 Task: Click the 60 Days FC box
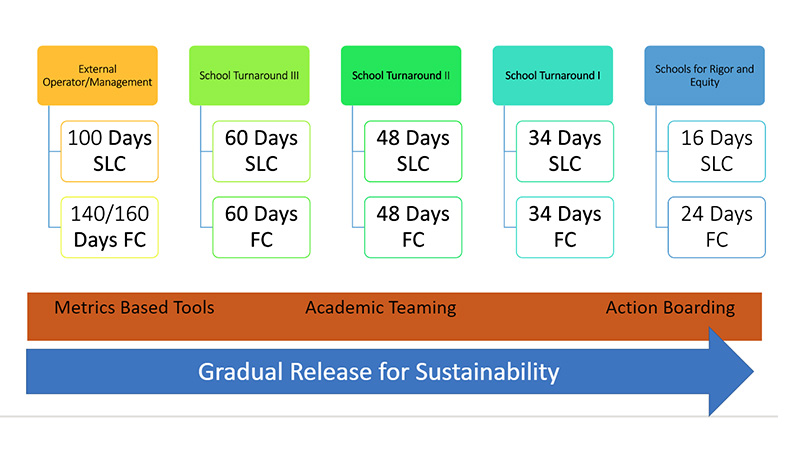[x=261, y=227]
